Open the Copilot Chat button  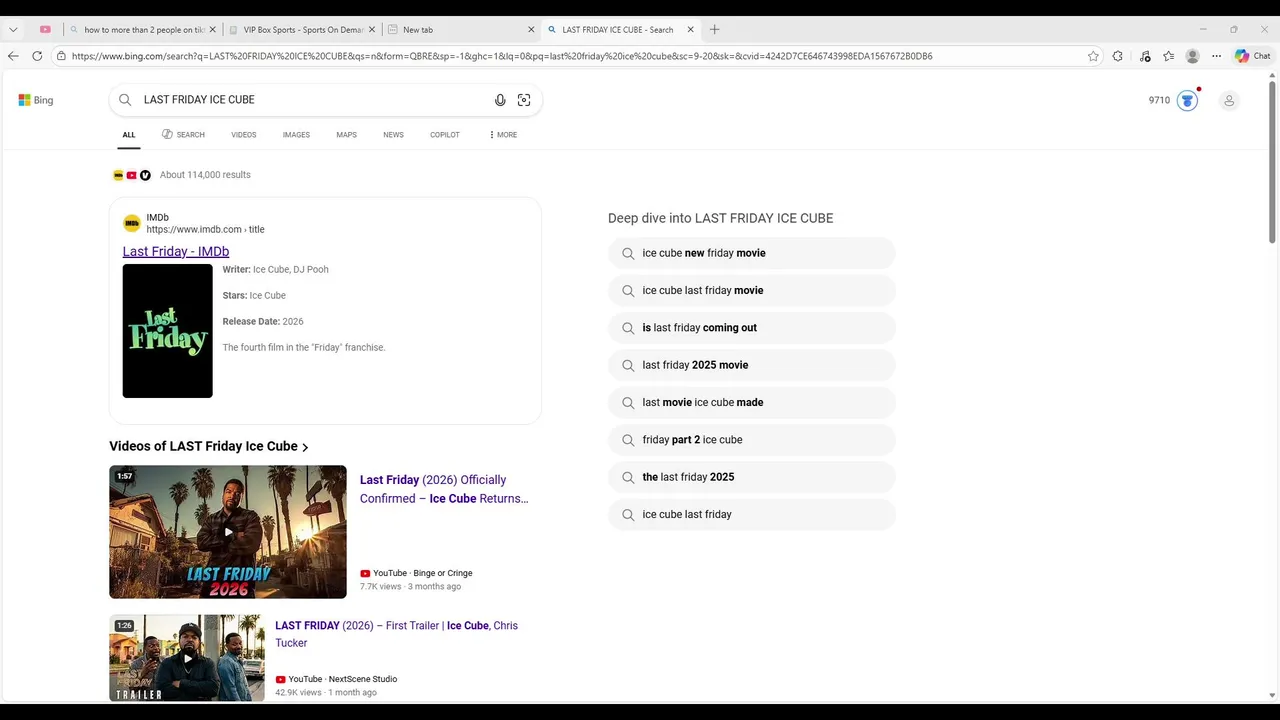1252,56
